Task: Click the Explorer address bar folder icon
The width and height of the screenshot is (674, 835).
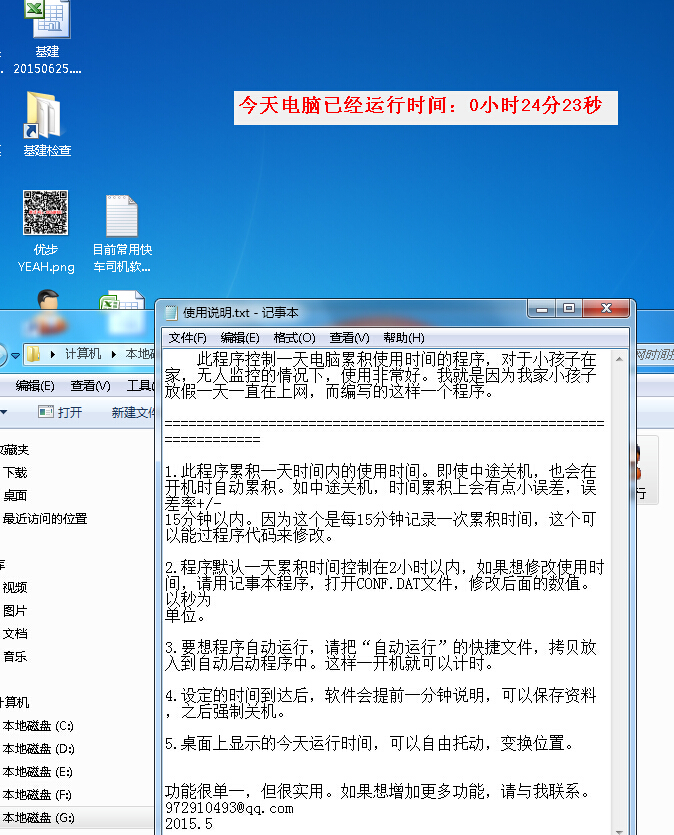Action: click(x=34, y=354)
